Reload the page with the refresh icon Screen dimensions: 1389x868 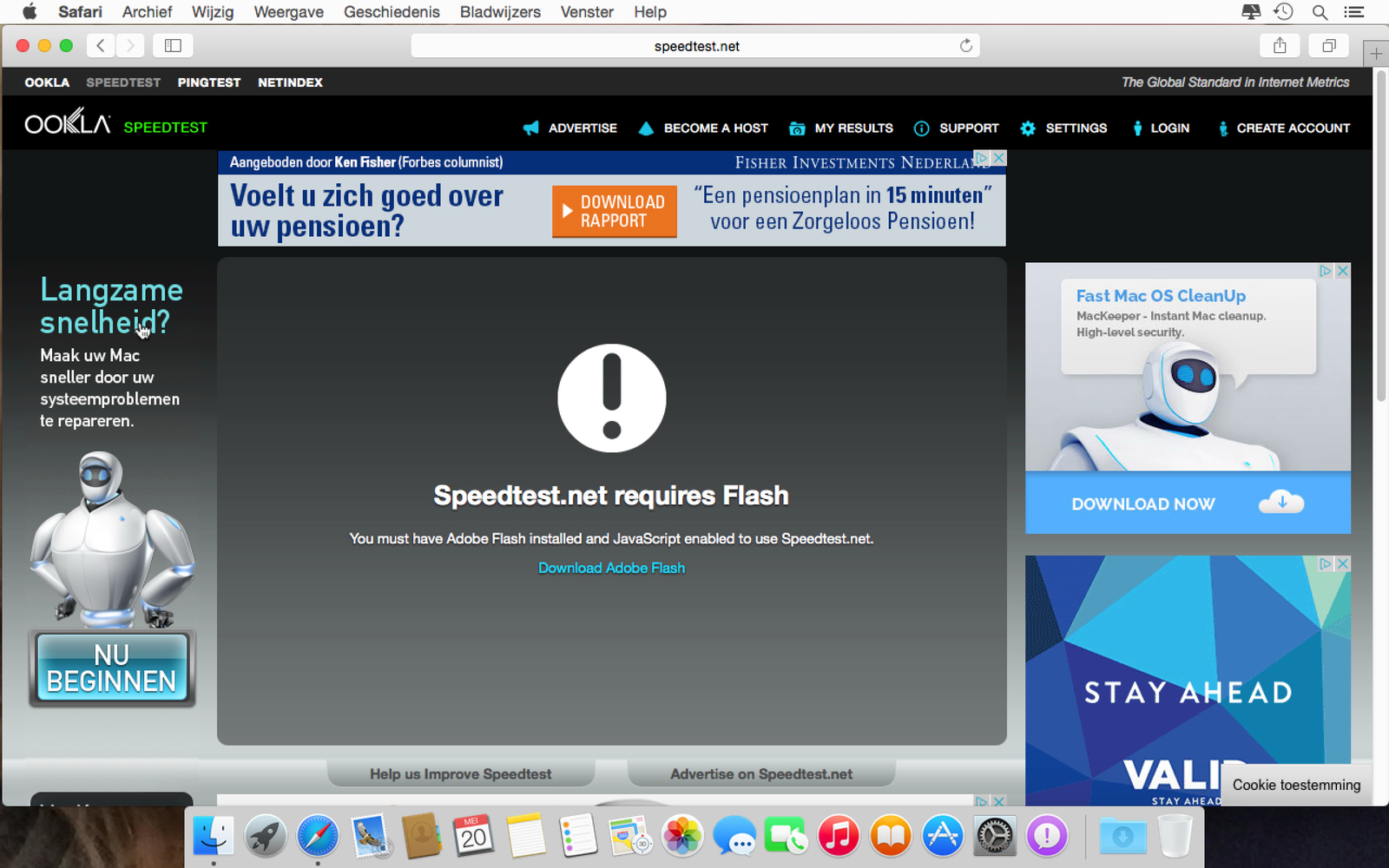point(965,46)
